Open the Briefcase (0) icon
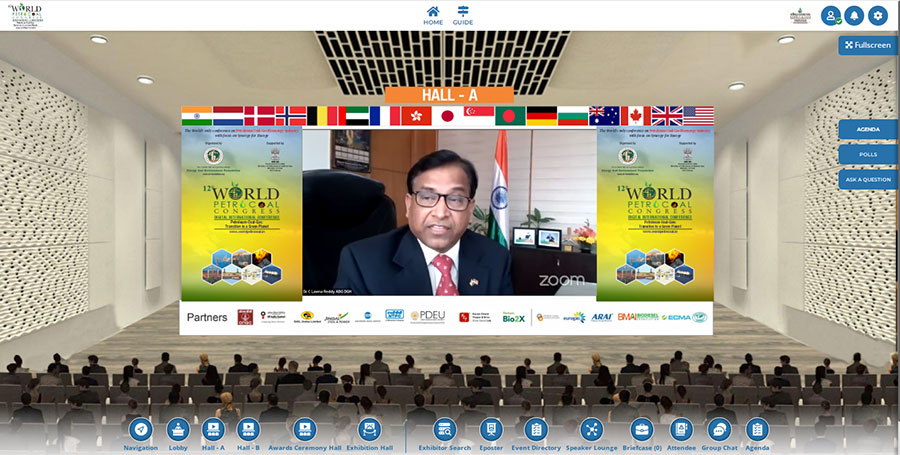 [x=642, y=429]
